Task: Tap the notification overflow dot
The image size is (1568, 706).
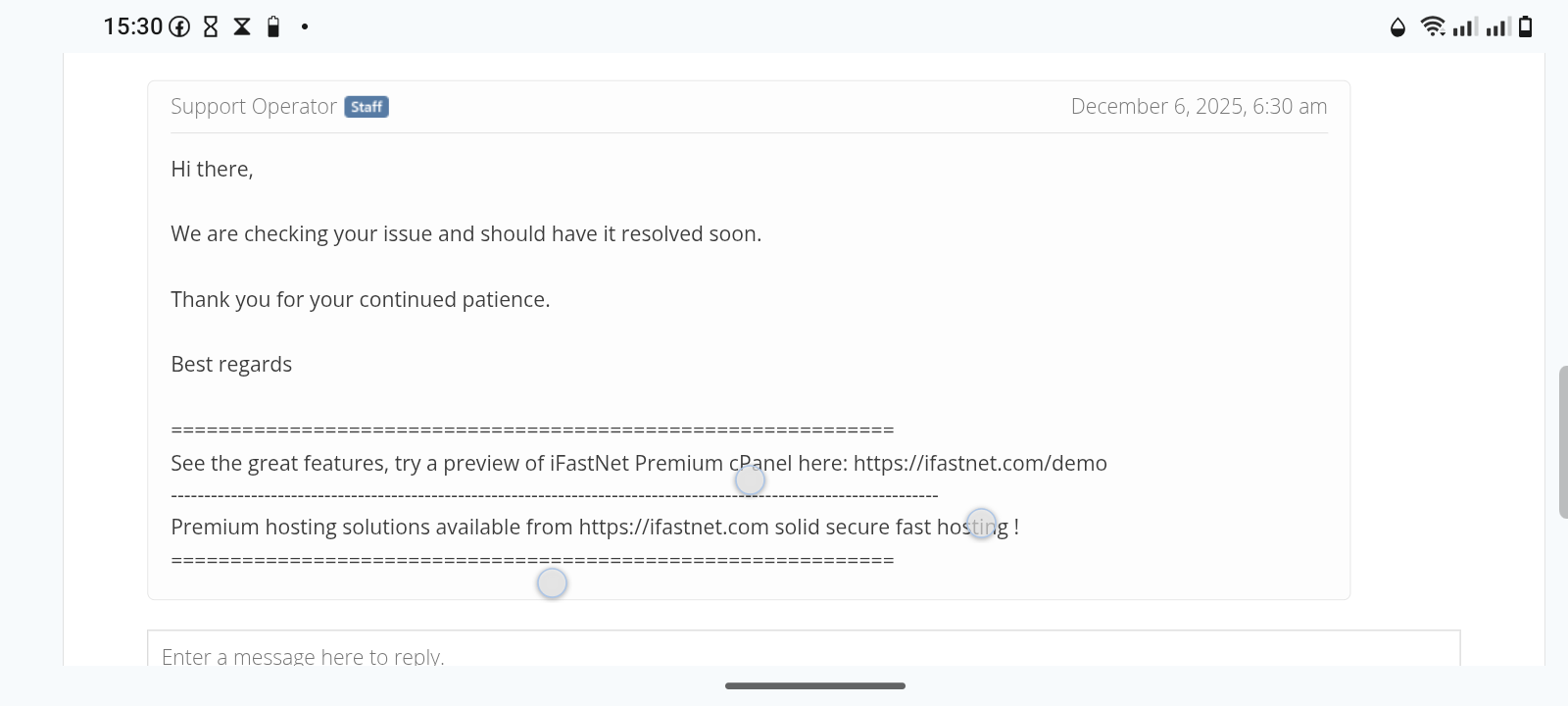Action: coord(305,27)
